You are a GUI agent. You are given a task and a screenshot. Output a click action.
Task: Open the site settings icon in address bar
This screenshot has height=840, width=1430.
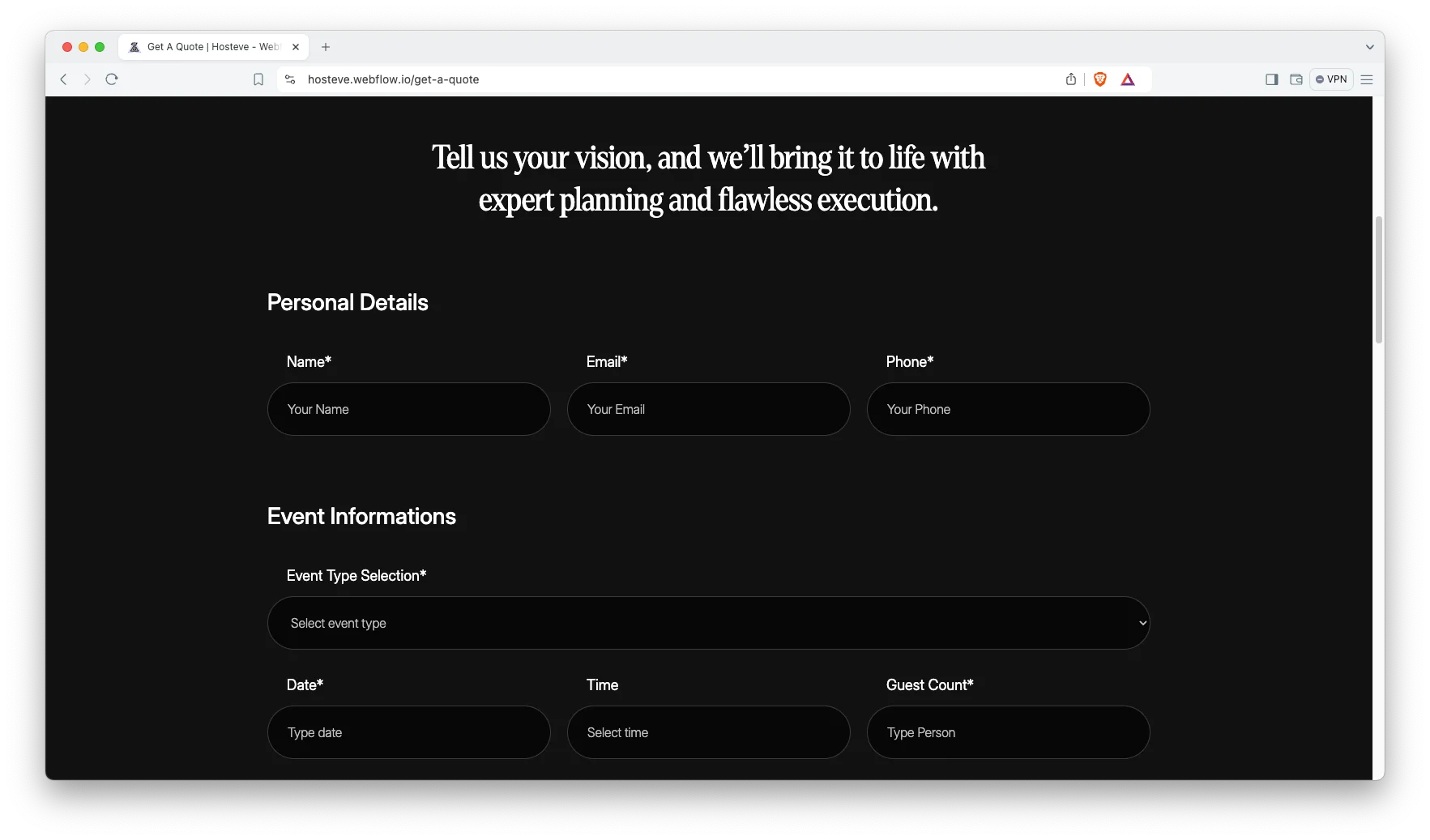pos(290,79)
